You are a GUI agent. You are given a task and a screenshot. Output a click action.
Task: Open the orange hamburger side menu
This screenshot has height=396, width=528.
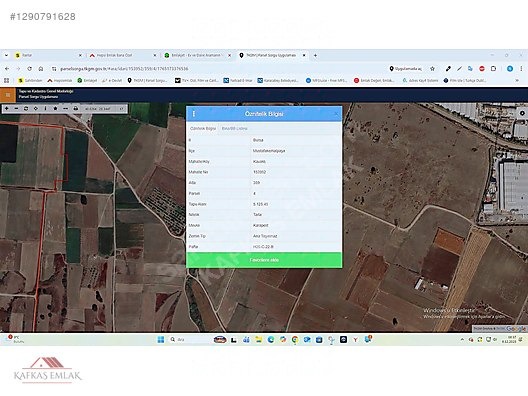(8, 95)
